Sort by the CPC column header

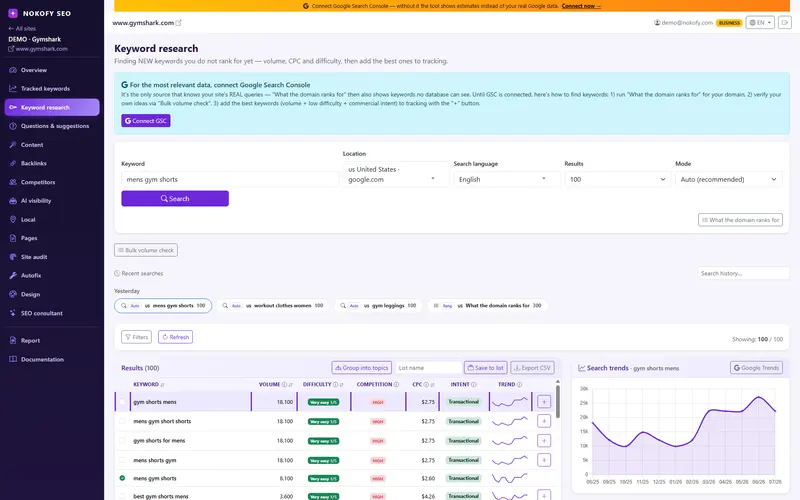(x=423, y=385)
